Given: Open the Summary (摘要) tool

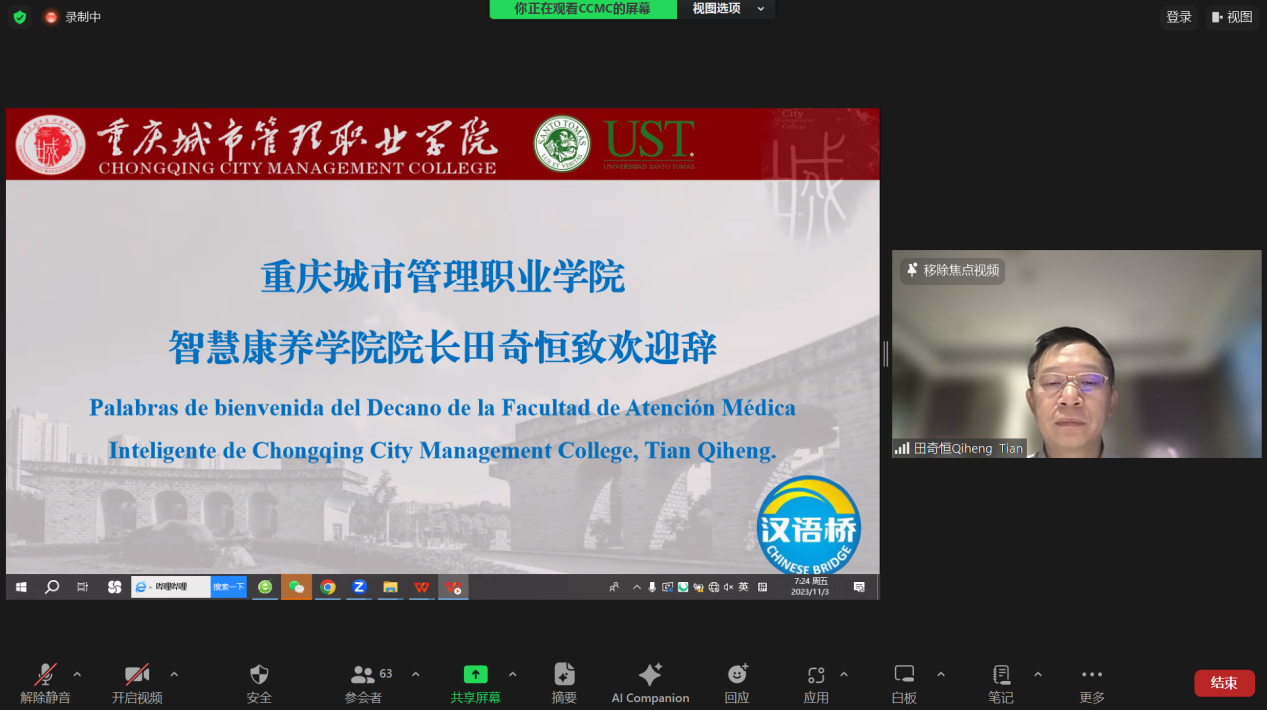Looking at the screenshot, I should (x=564, y=675).
